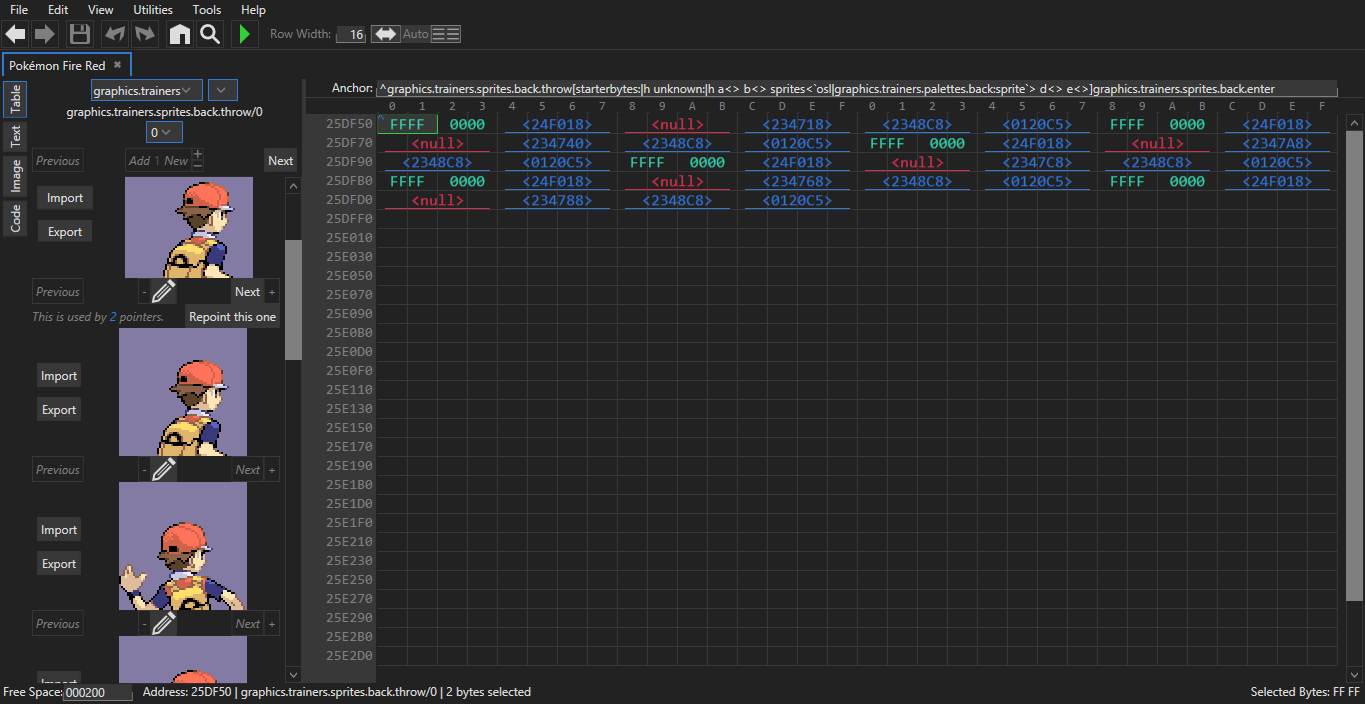Open the Utilities menu
Screen dimensions: 1365x704
(152, 10)
